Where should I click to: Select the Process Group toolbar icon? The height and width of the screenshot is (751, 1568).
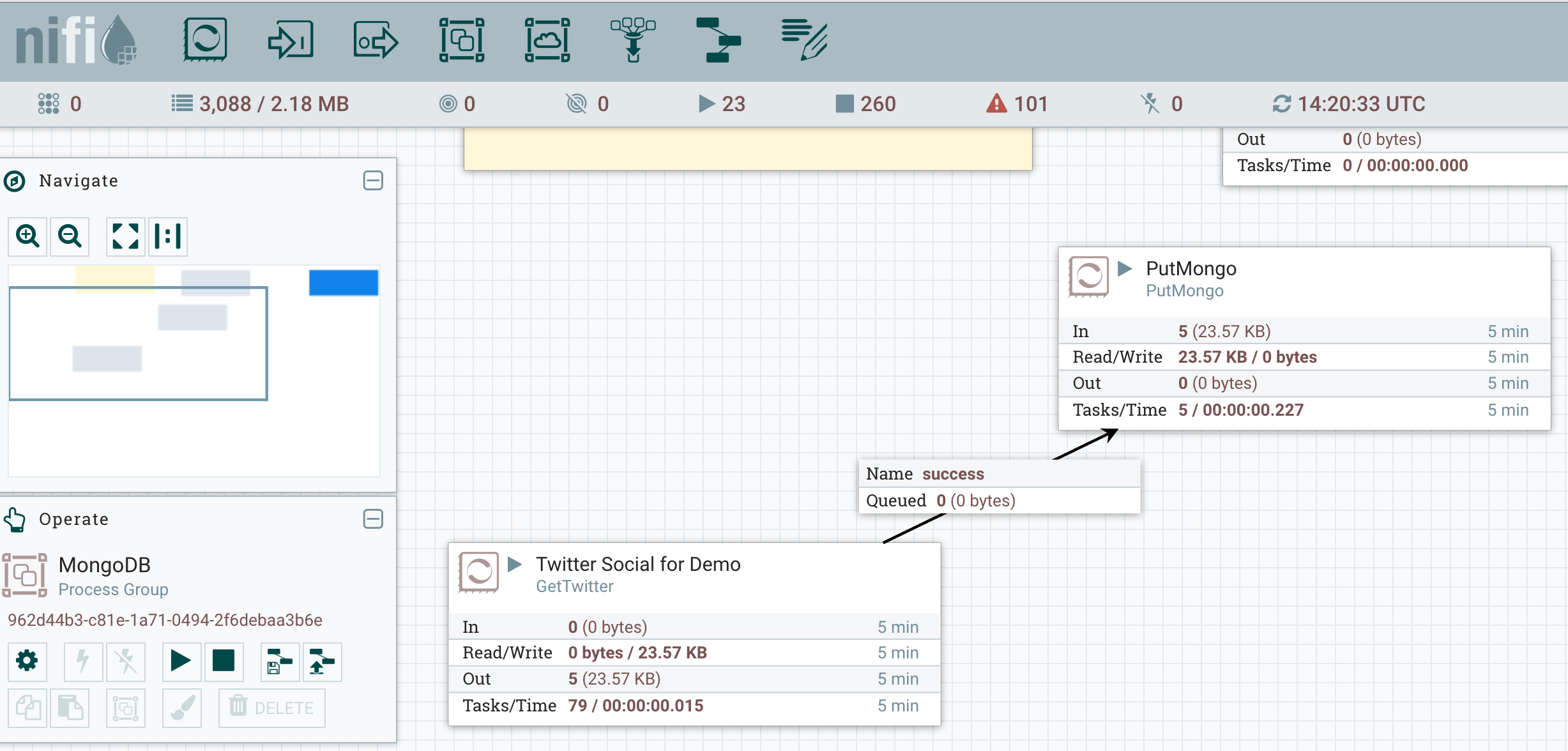point(462,40)
